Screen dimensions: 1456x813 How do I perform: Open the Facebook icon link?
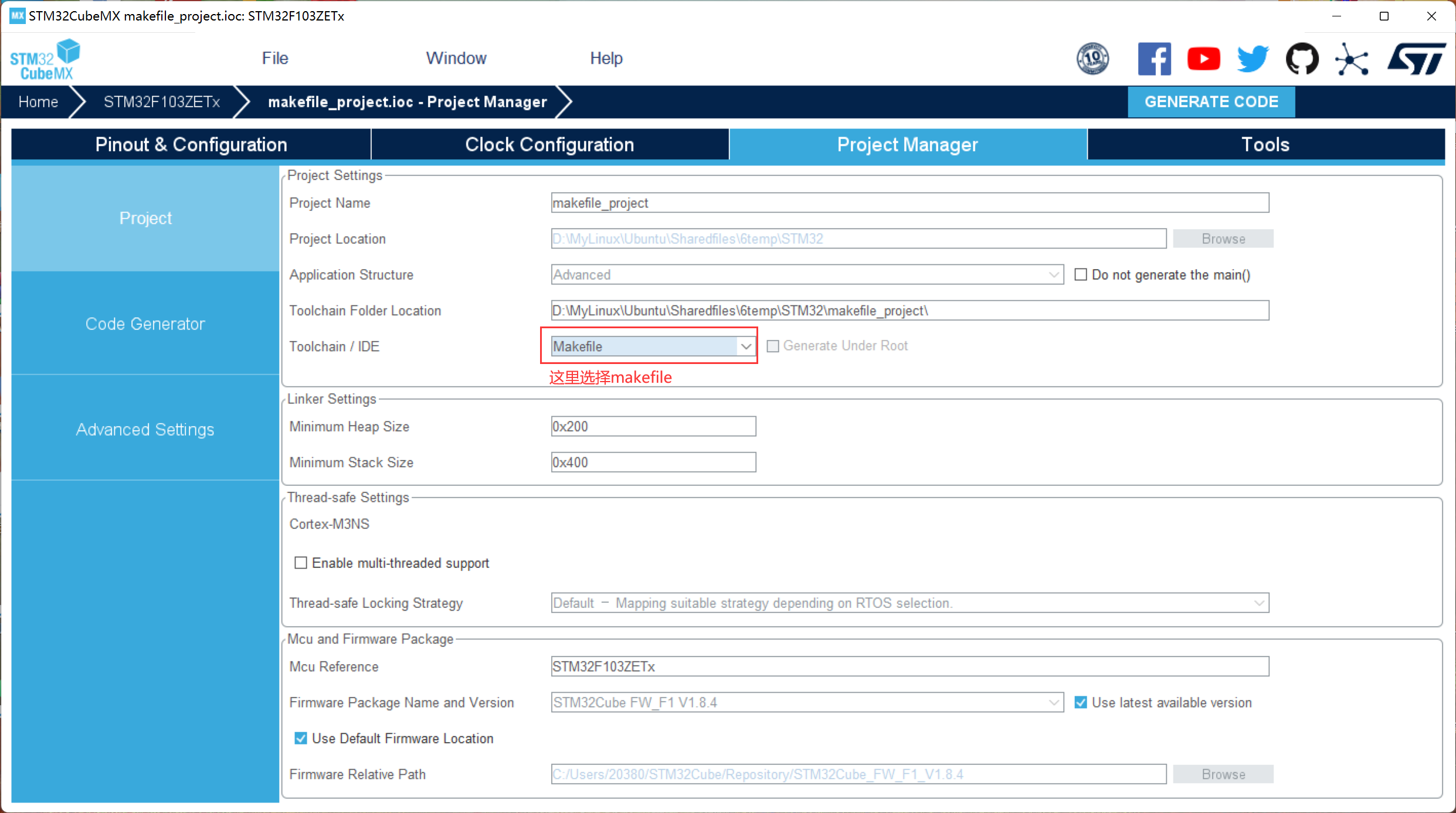1154,59
